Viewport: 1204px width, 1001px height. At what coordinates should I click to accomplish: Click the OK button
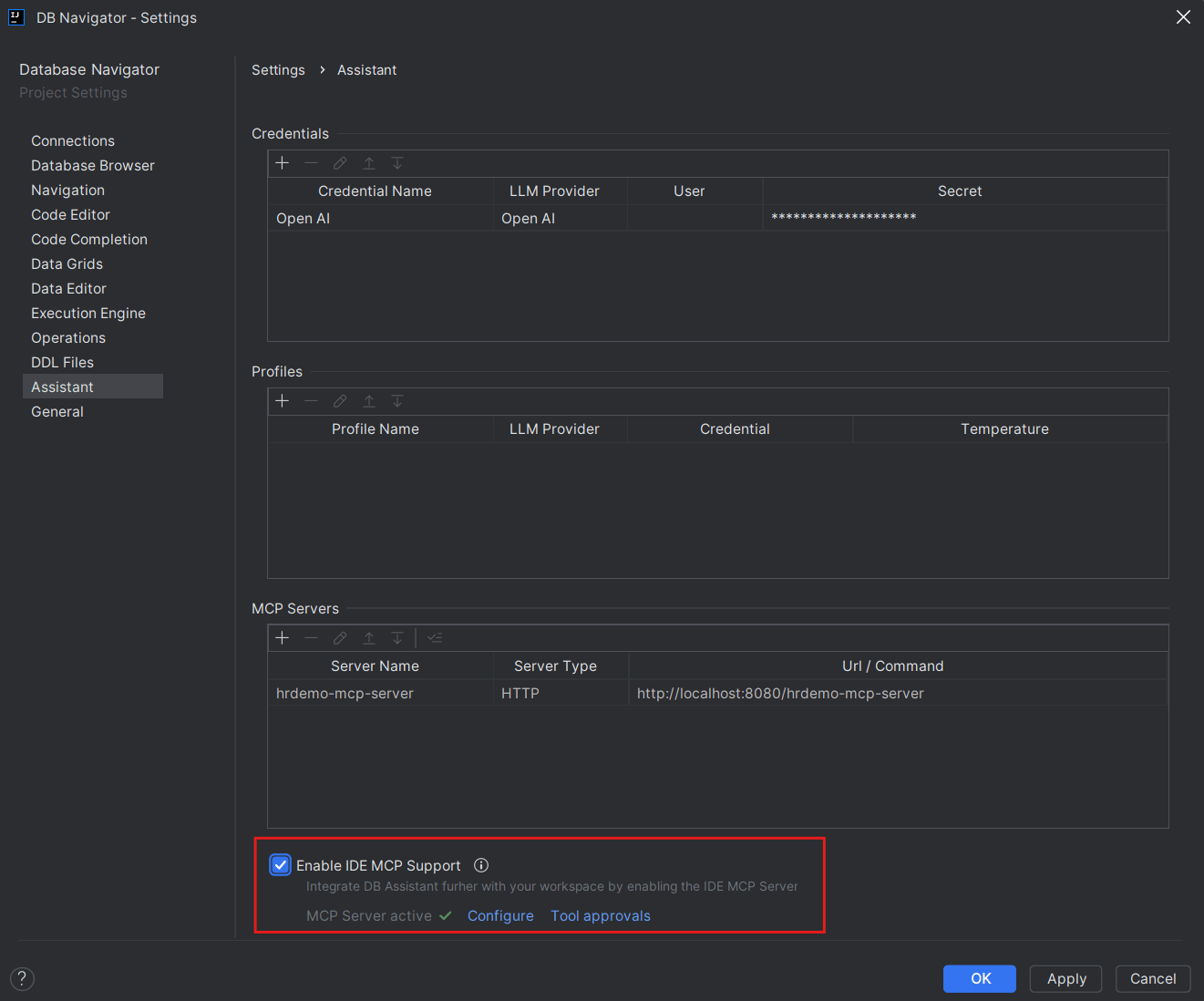tap(980, 978)
